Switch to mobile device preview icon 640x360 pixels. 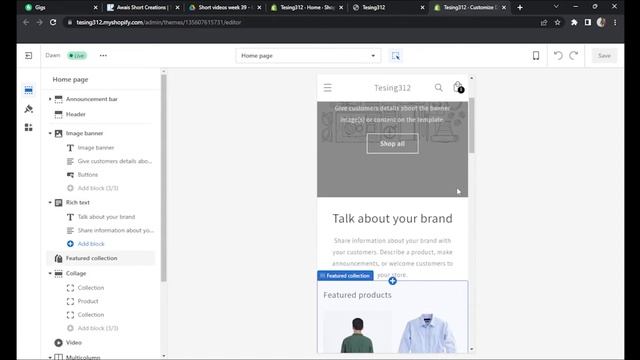tap(536, 56)
